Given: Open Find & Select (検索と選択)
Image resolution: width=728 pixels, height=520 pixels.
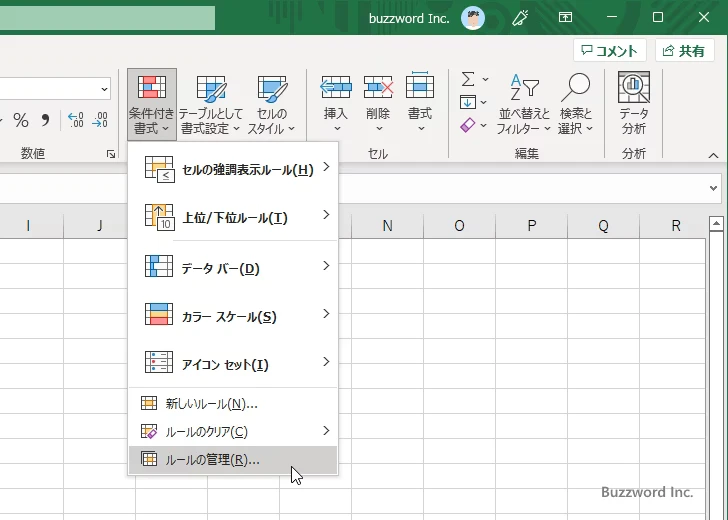Looking at the screenshot, I should tap(576, 104).
